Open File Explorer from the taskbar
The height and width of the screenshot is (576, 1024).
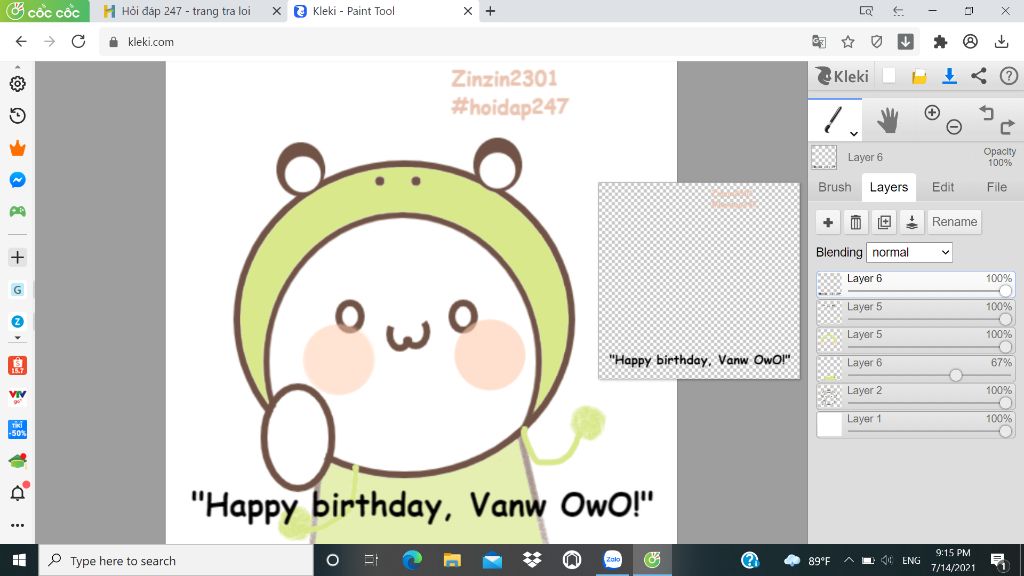pos(452,560)
